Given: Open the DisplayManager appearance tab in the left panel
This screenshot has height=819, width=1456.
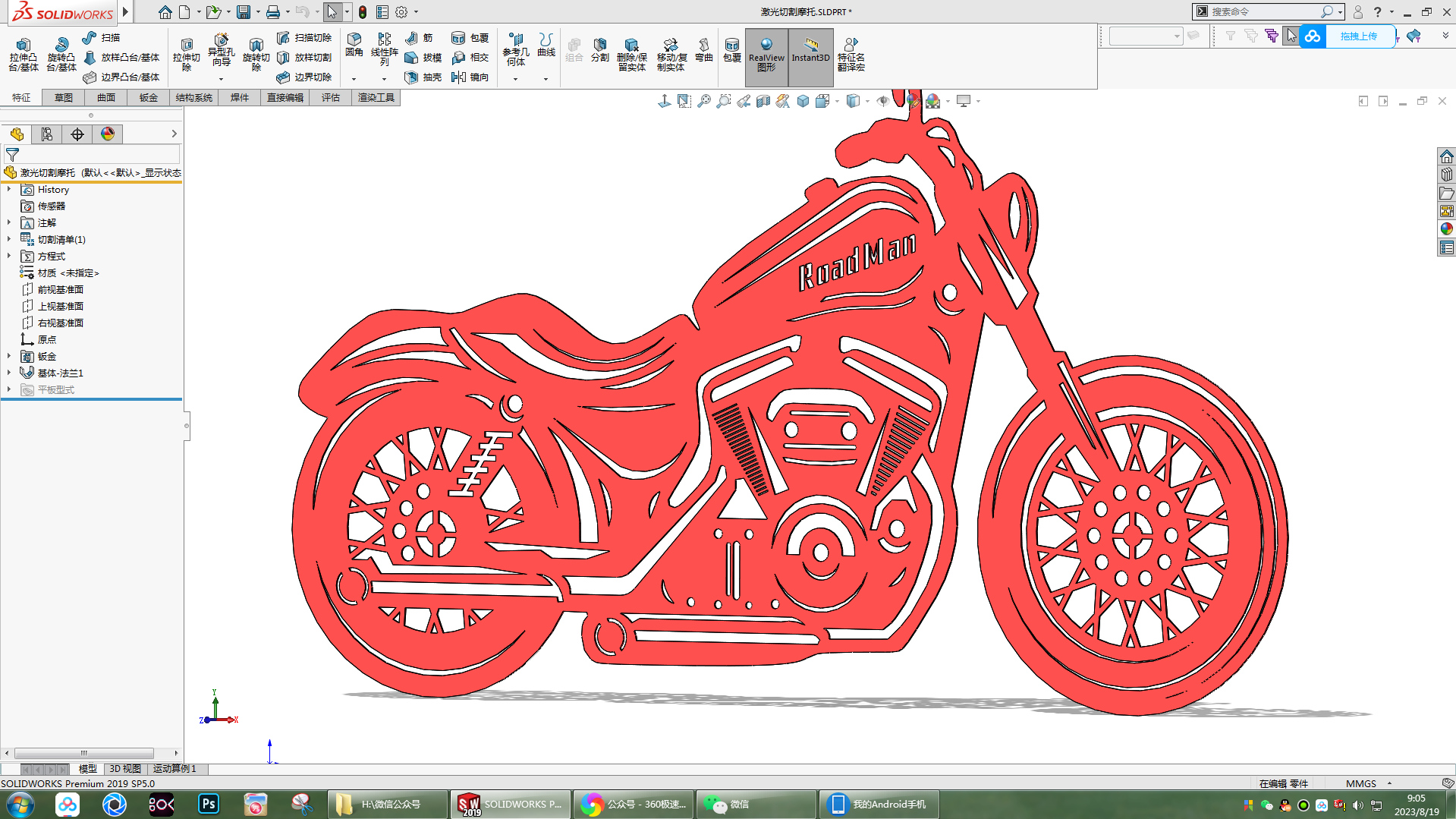Looking at the screenshot, I should 108,134.
